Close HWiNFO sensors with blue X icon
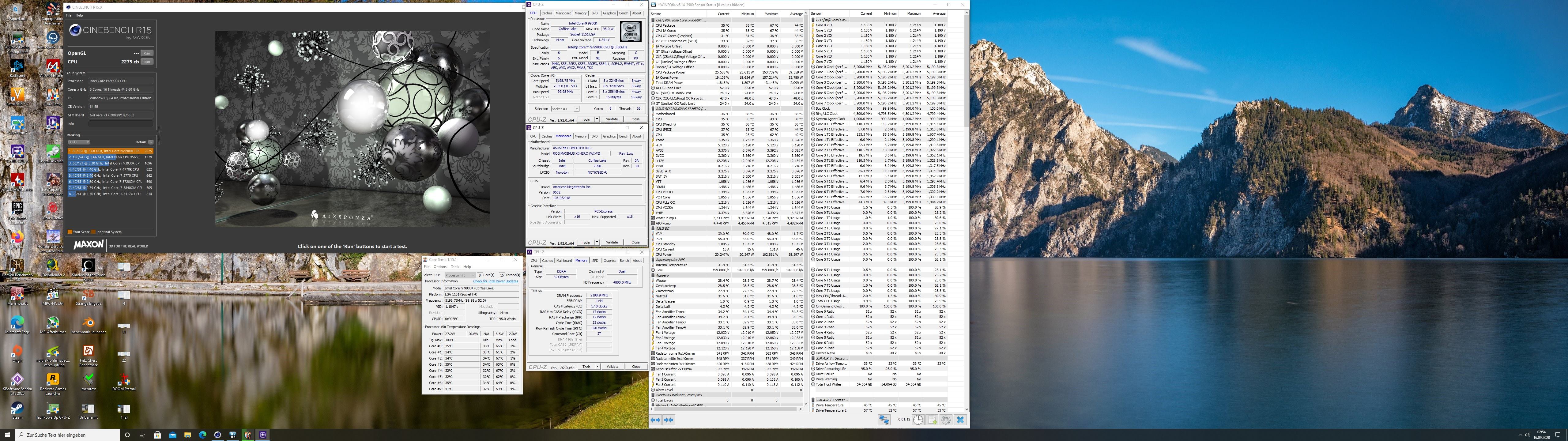Viewport: 1568px width, 441px height. click(960, 420)
